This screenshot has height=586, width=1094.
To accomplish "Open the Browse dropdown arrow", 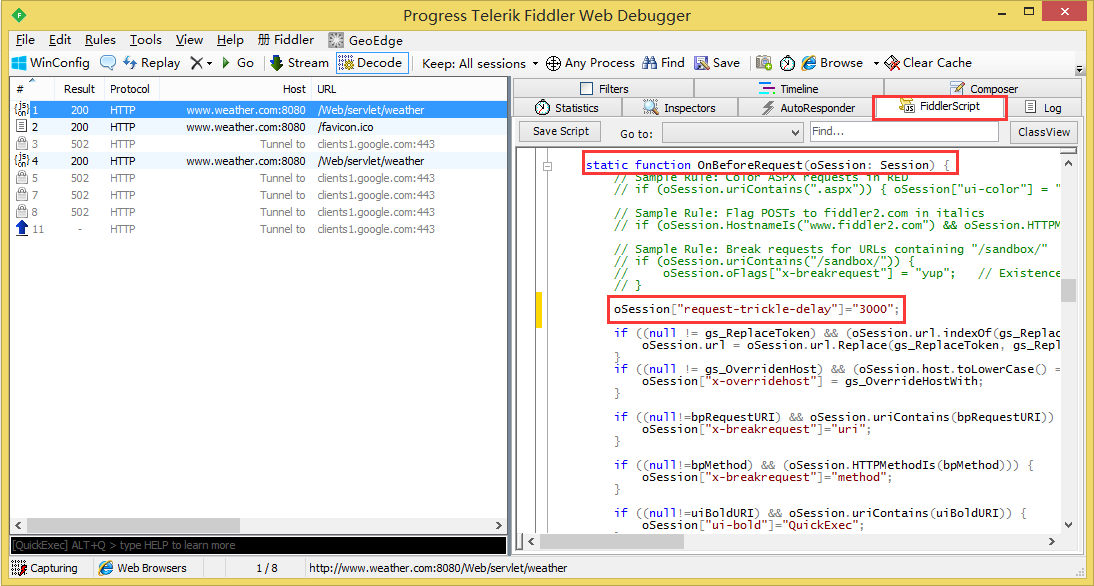I will (x=876, y=63).
